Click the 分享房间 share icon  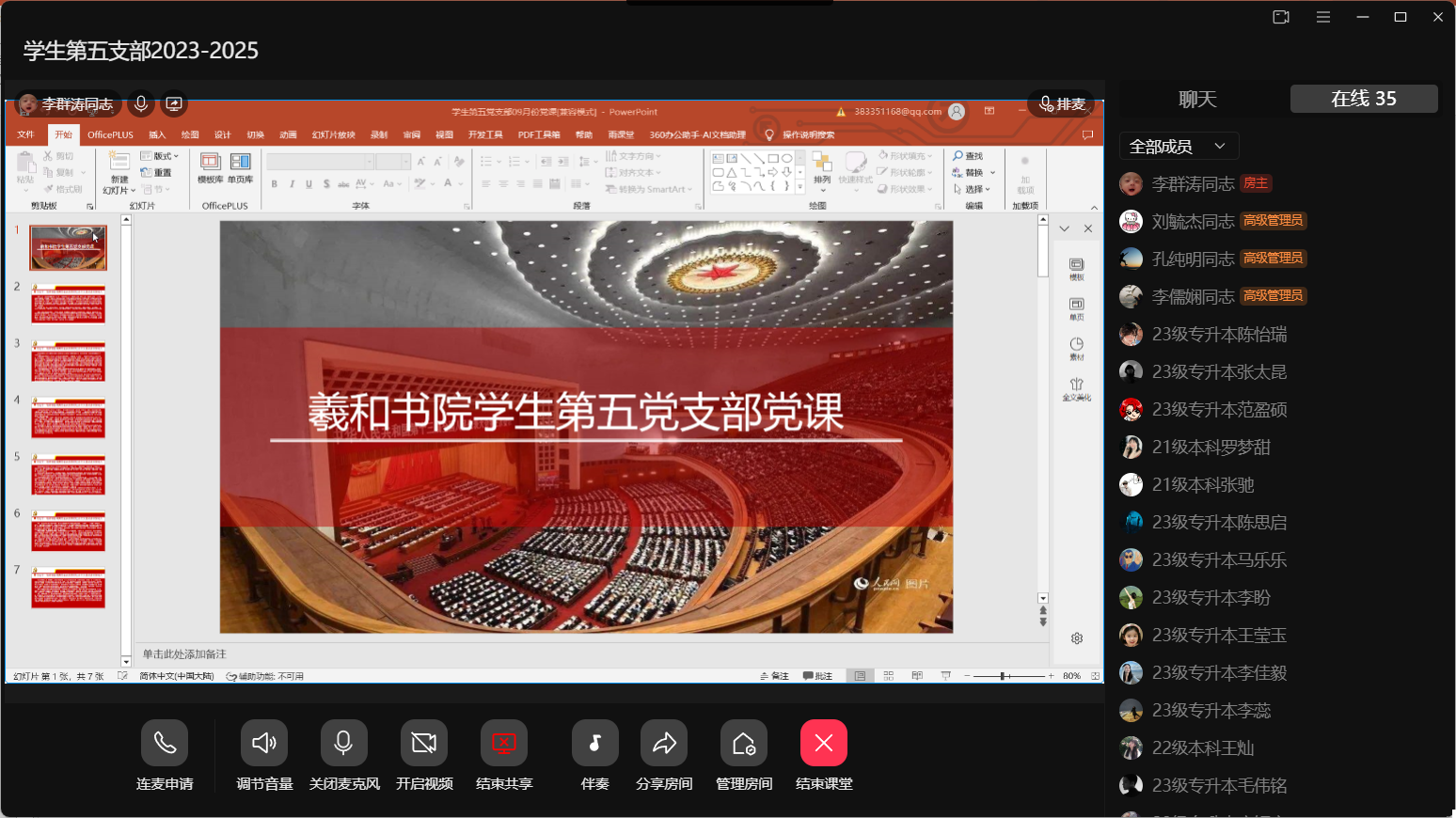pos(664,744)
